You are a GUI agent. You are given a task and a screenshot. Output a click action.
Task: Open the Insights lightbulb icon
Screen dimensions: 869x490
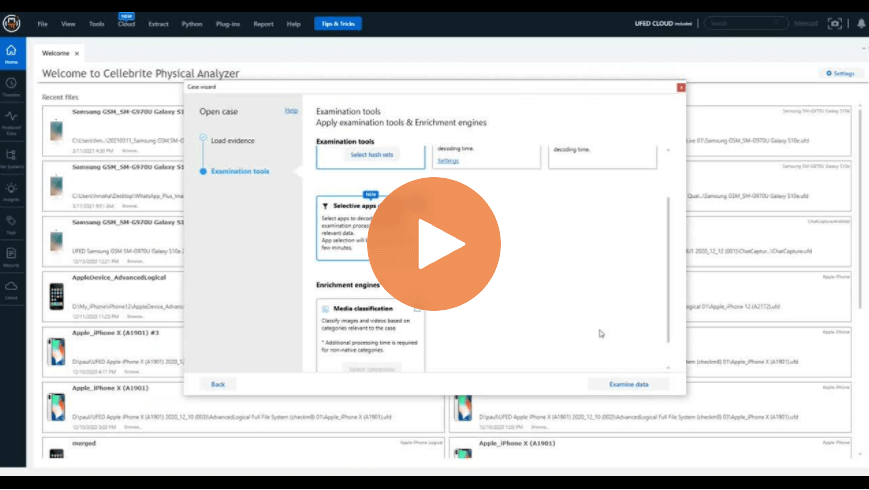pos(11,192)
